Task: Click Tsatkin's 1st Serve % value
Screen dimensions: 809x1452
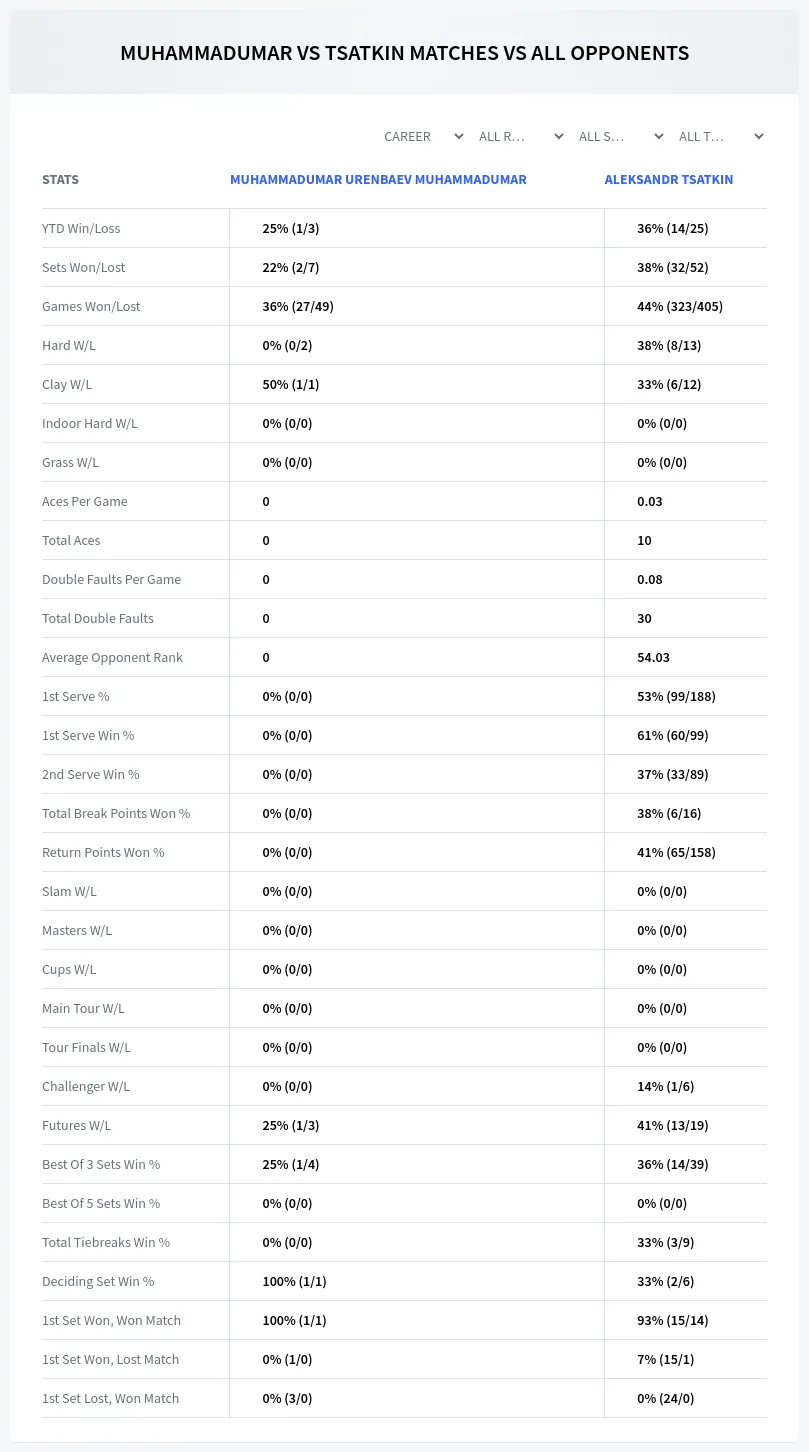Action: click(x=676, y=696)
